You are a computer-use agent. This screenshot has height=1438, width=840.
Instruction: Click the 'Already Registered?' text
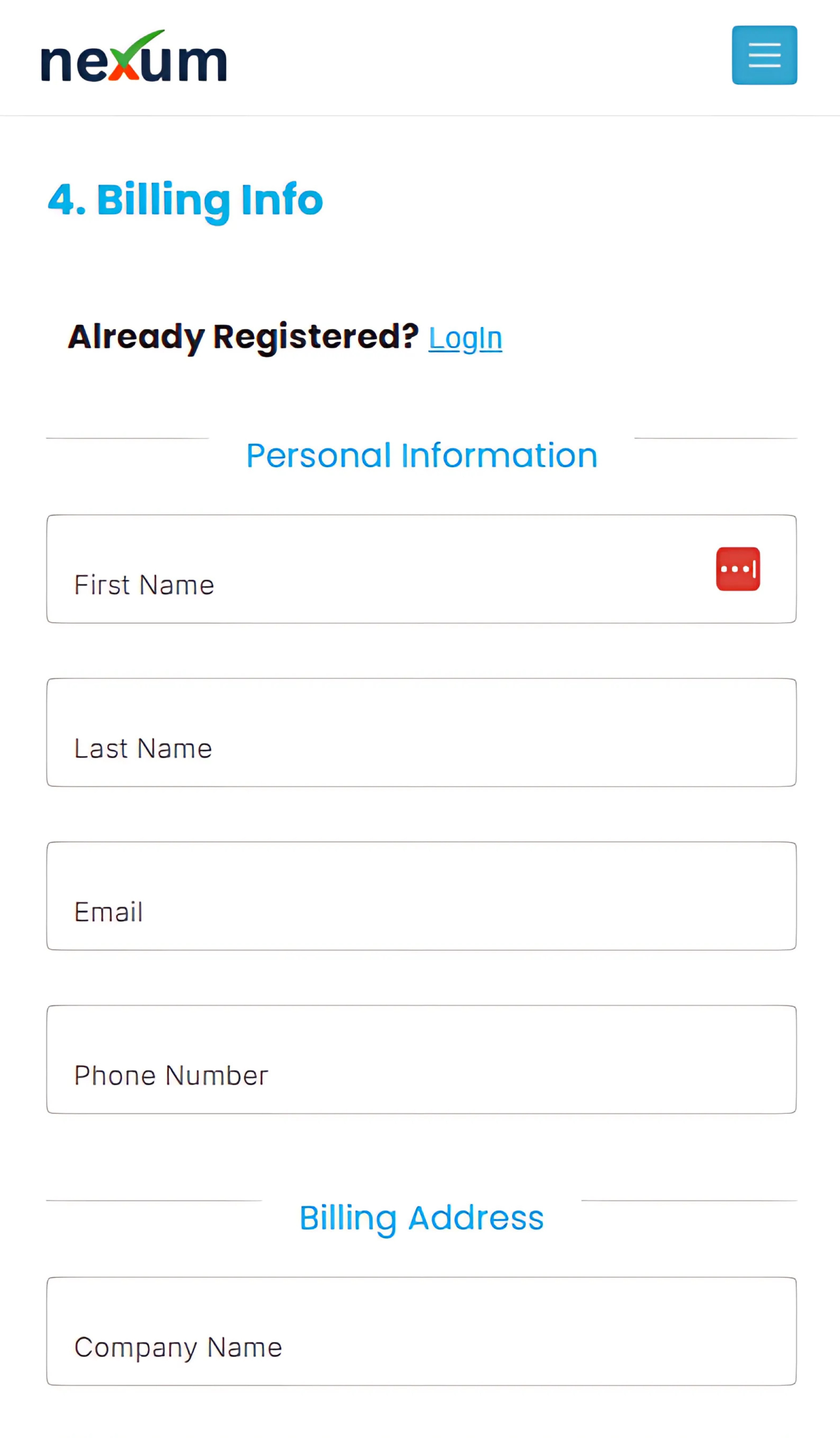243,337
